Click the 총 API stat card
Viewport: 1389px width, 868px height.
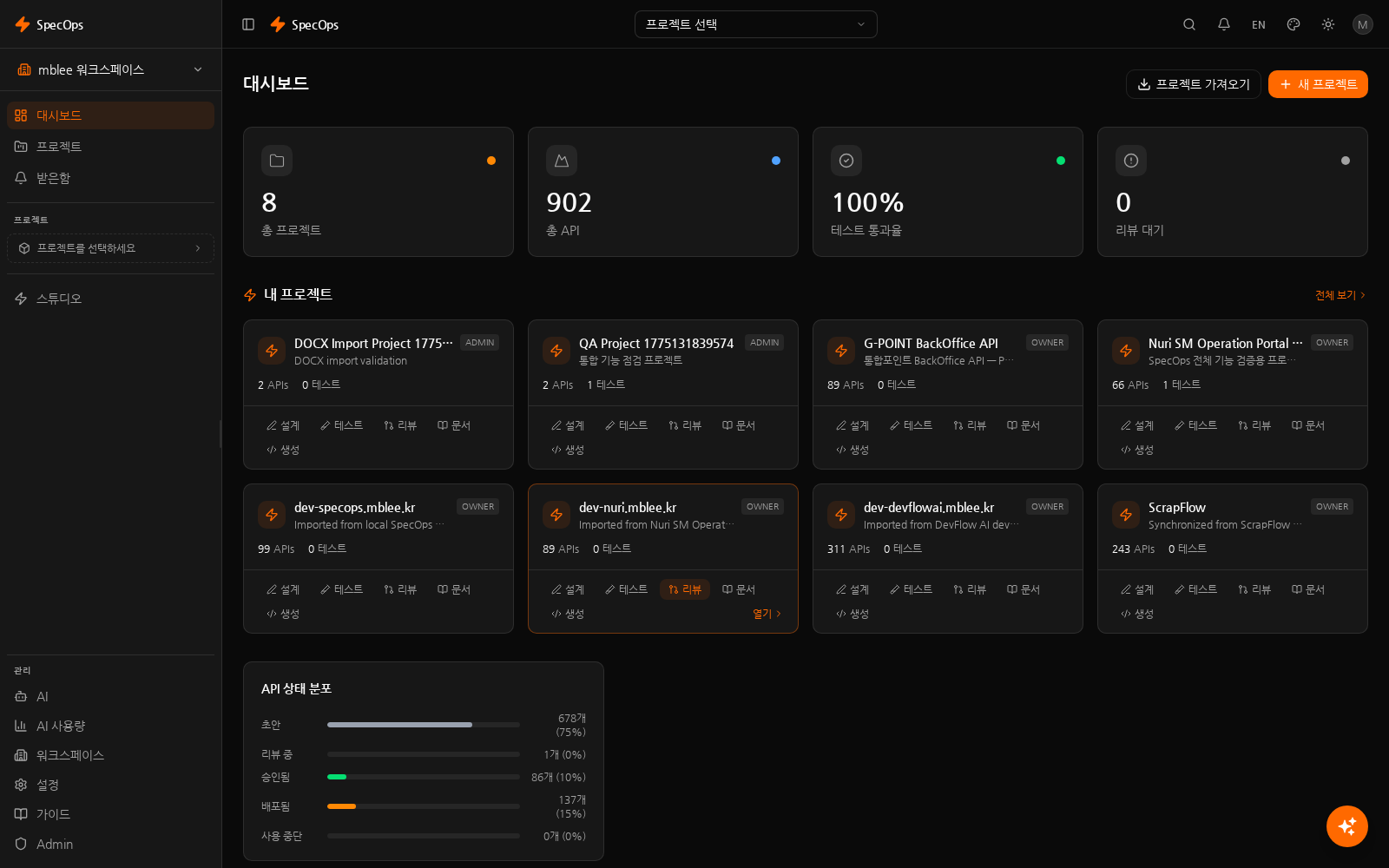coord(663,192)
